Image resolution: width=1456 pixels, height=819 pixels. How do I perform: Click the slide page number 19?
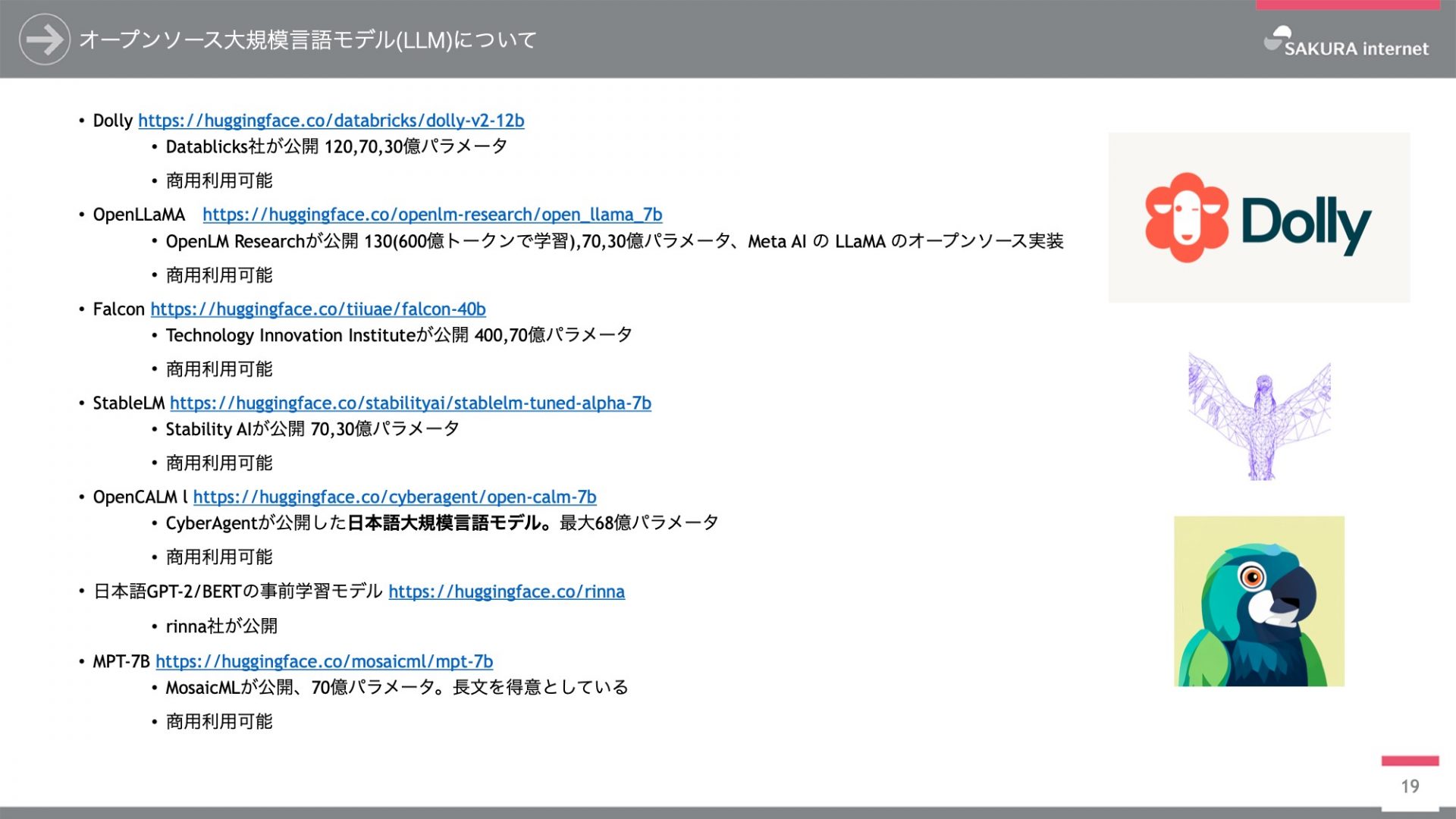(1410, 786)
